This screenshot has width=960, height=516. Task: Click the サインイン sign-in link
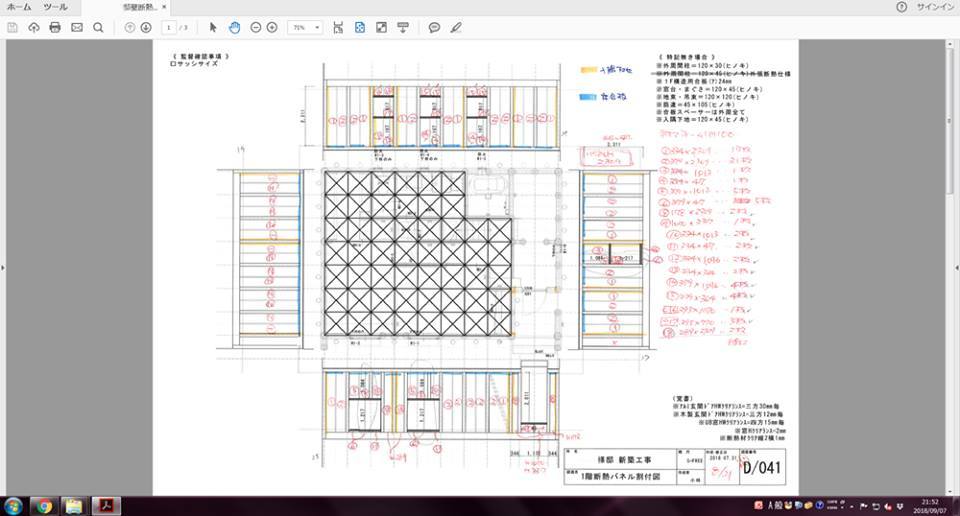pos(937,7)
